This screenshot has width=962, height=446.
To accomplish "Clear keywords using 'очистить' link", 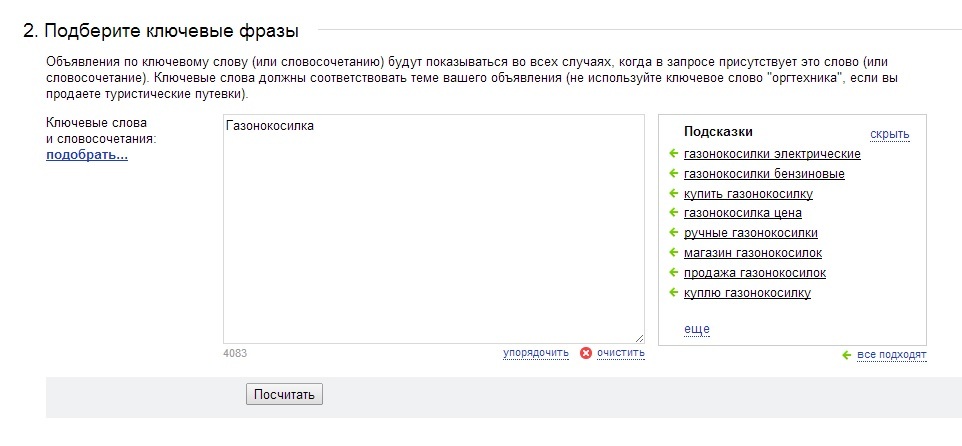I will [621, 353].
